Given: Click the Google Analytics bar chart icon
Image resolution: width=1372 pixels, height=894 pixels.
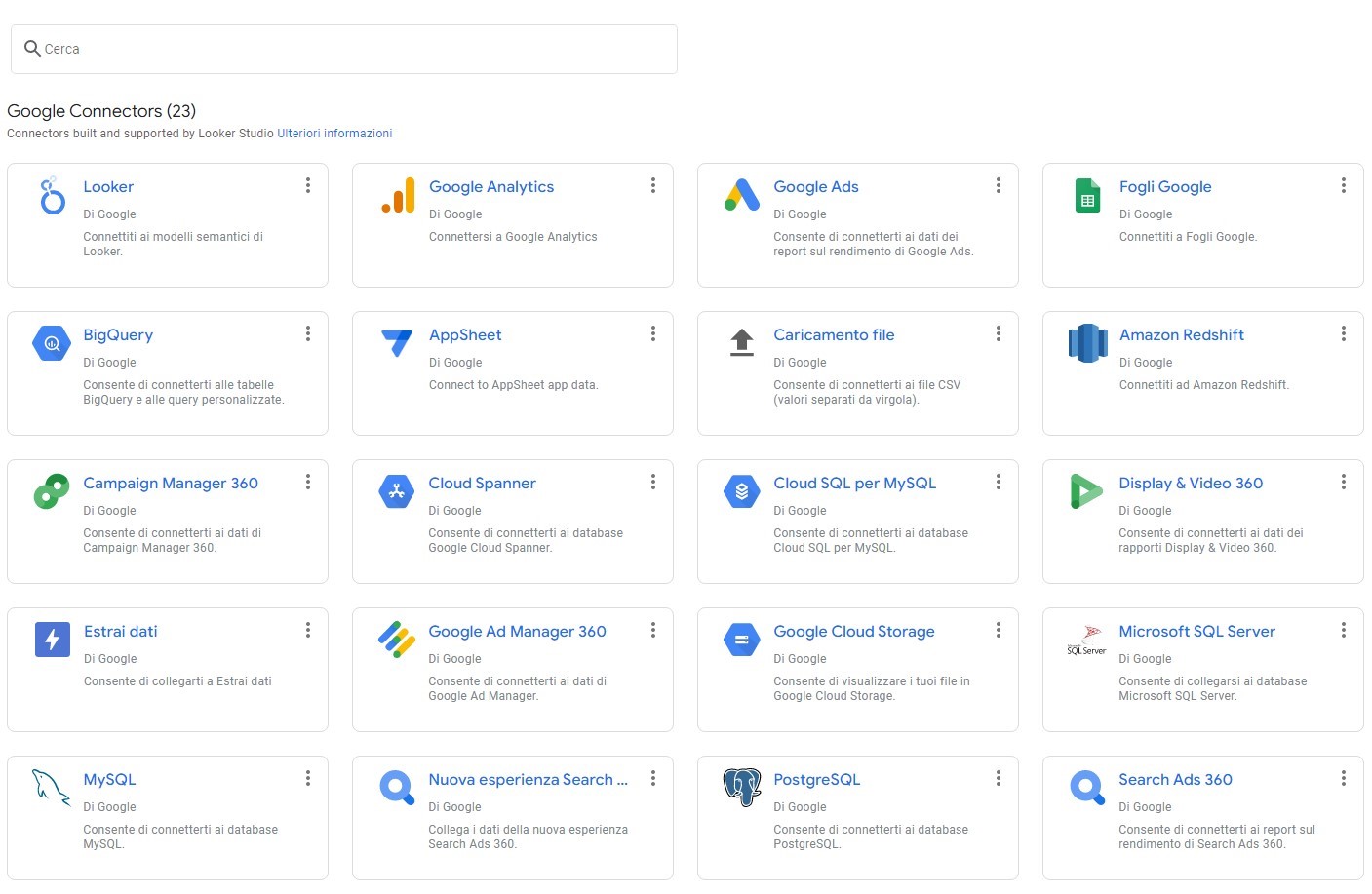Looking at the screenshot, I should pyautogui.click(x=398, y=196).
